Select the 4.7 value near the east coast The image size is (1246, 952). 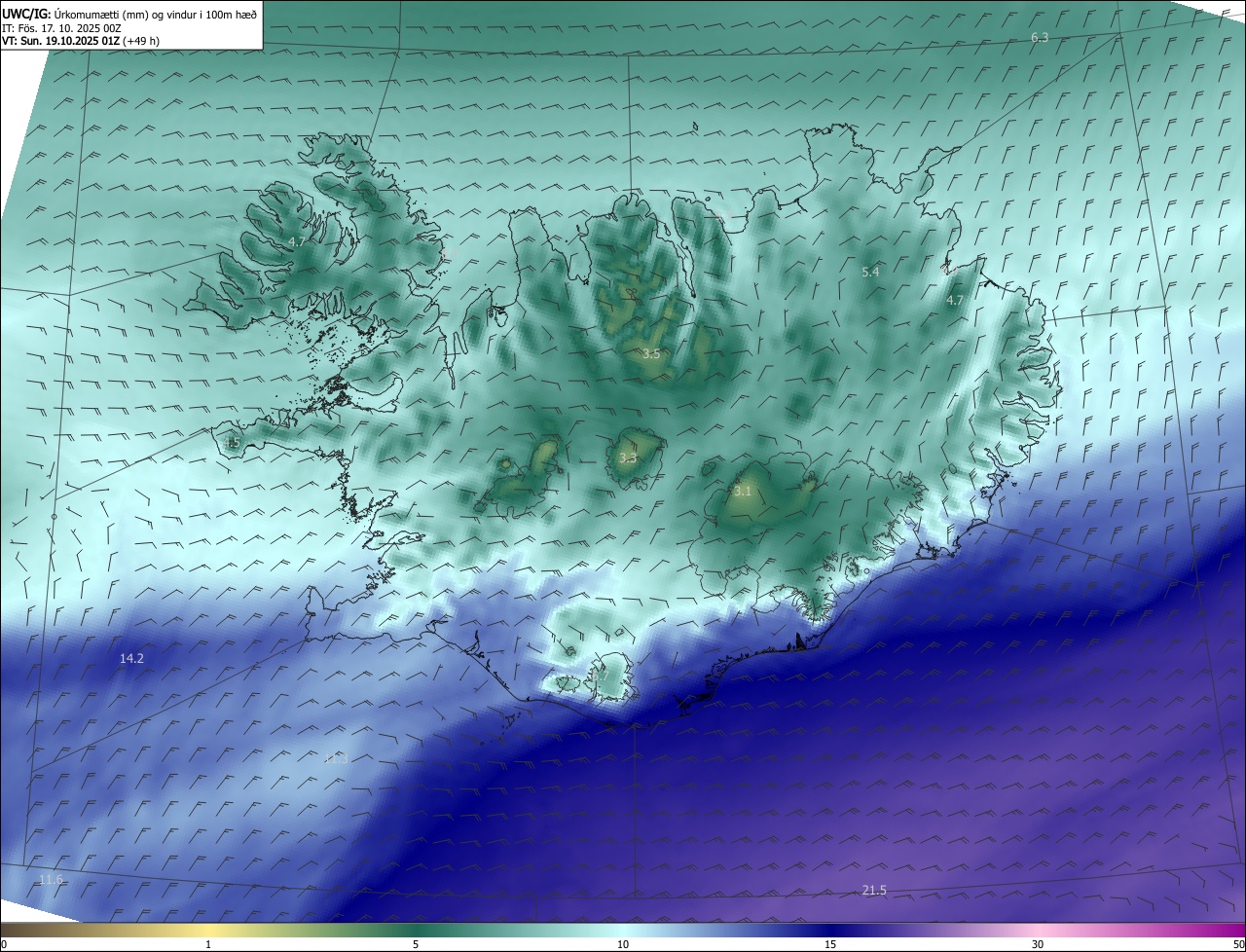pos(955,301)
